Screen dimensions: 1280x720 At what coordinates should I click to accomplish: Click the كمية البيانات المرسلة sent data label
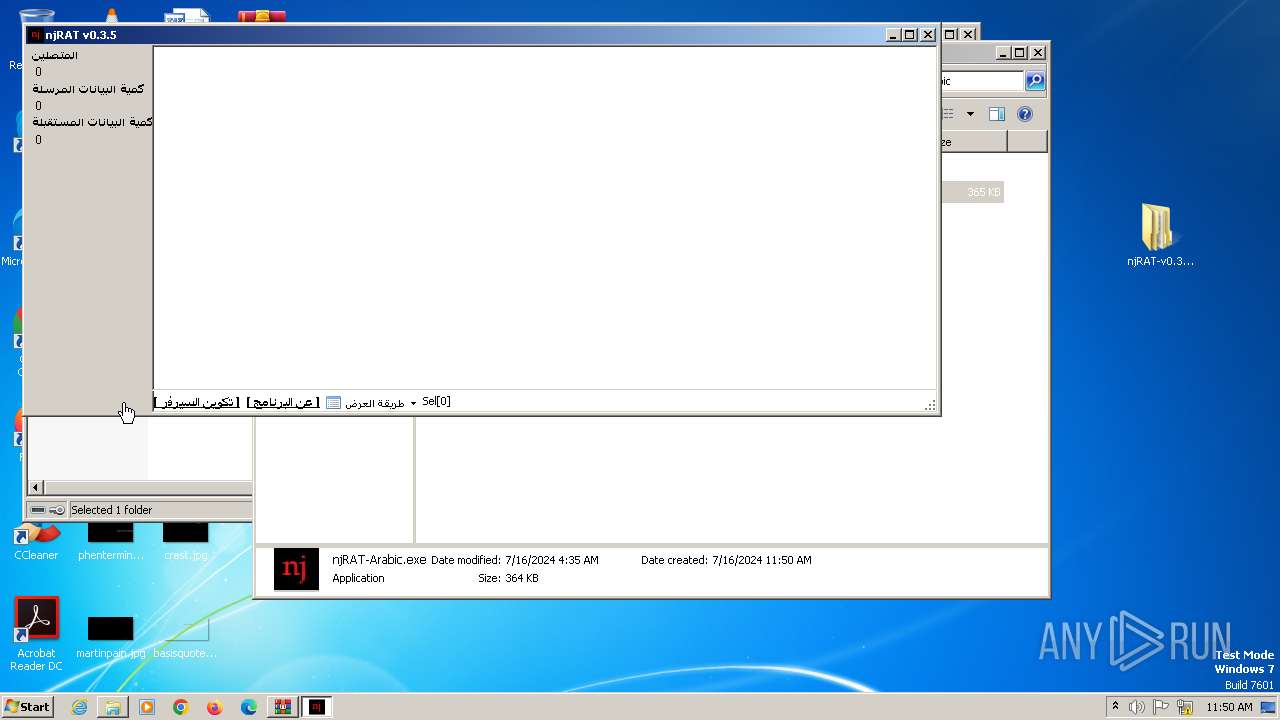tap(88, 89)
